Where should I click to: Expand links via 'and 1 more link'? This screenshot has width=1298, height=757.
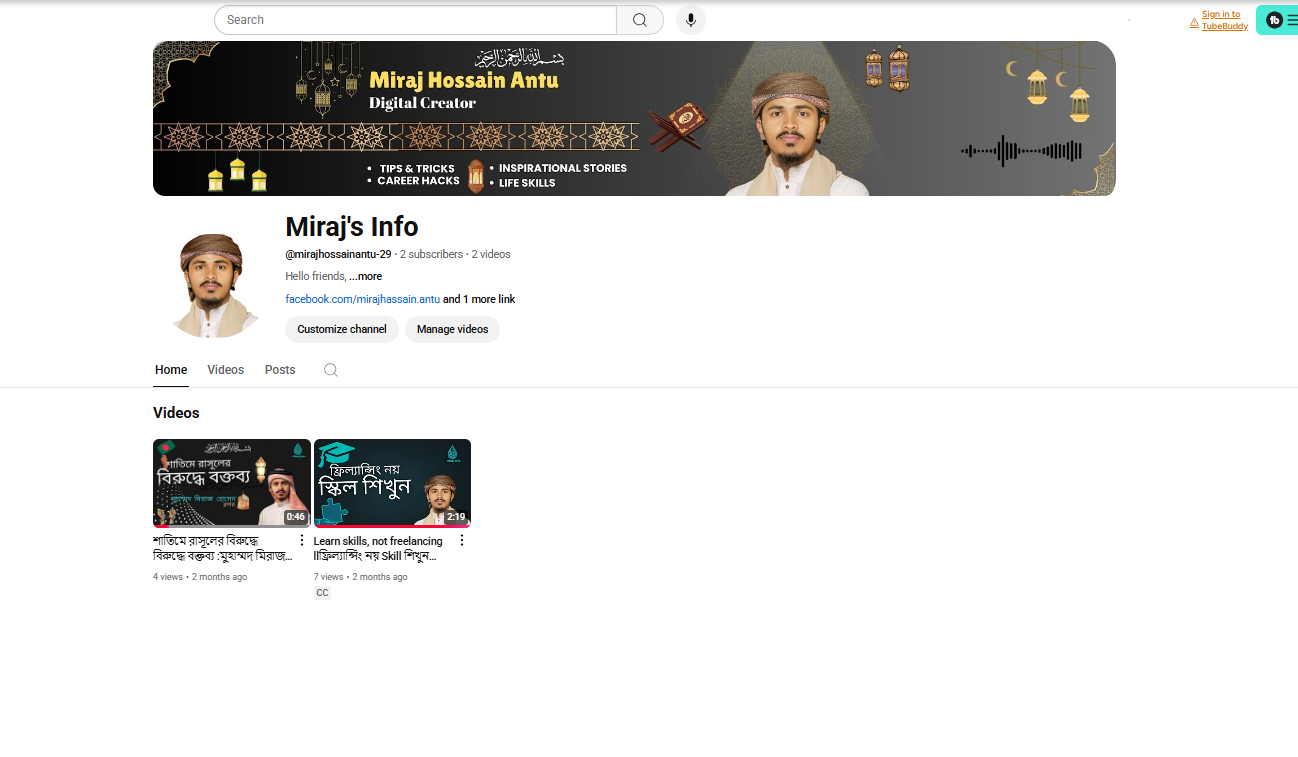point(478,298)
